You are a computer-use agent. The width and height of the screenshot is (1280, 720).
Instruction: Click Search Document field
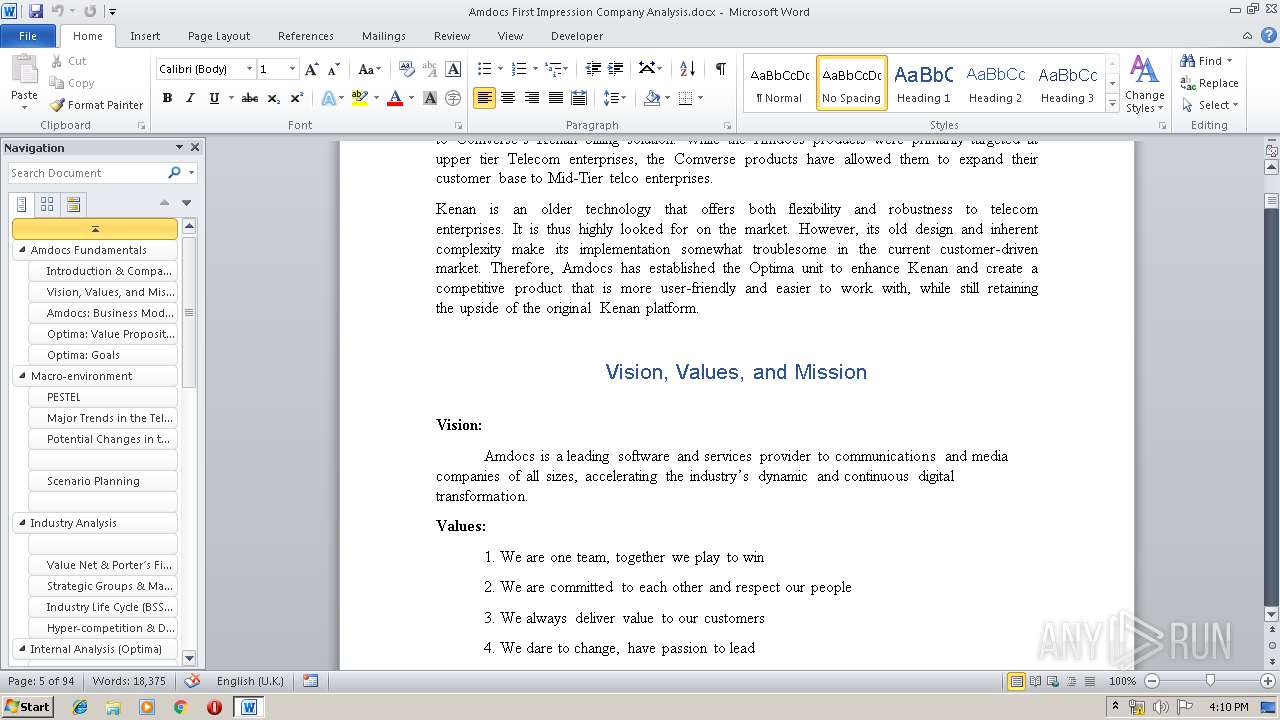coord(87,173)
